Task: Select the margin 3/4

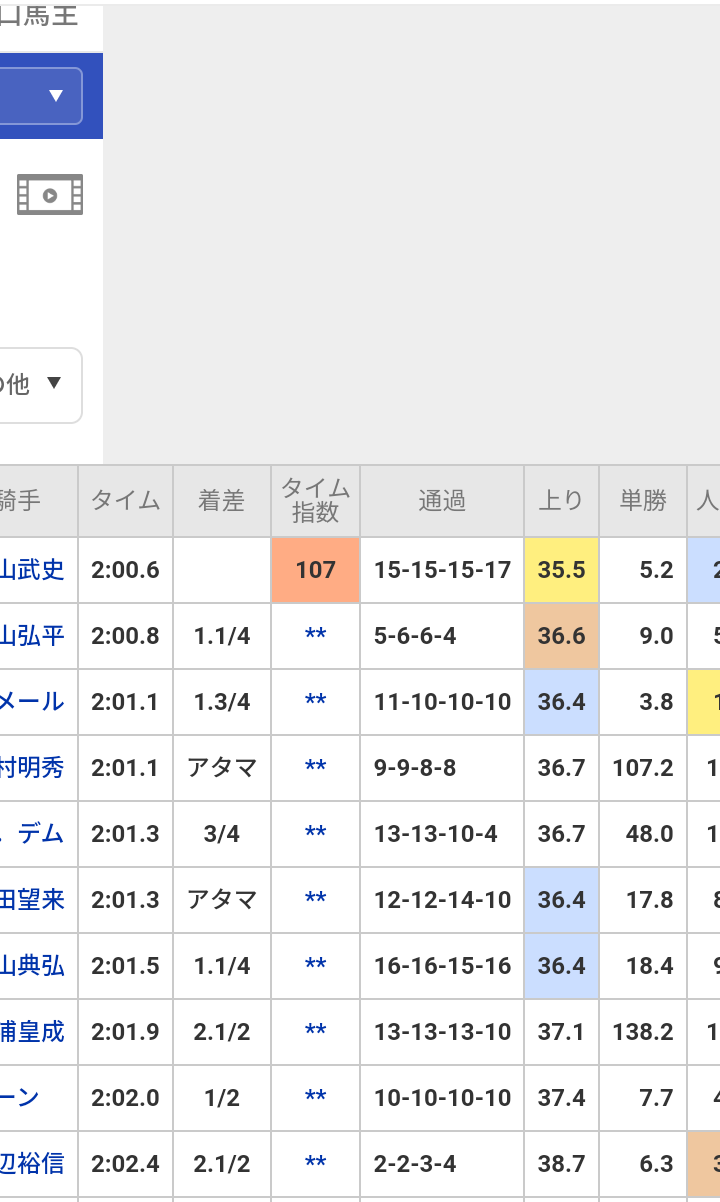Action: pos(221,834)
